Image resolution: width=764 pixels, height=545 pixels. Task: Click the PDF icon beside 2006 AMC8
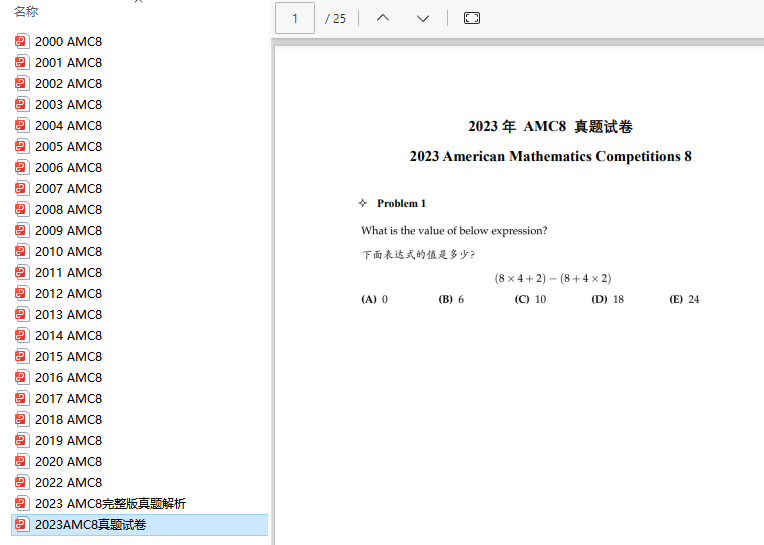pos(21,167)
